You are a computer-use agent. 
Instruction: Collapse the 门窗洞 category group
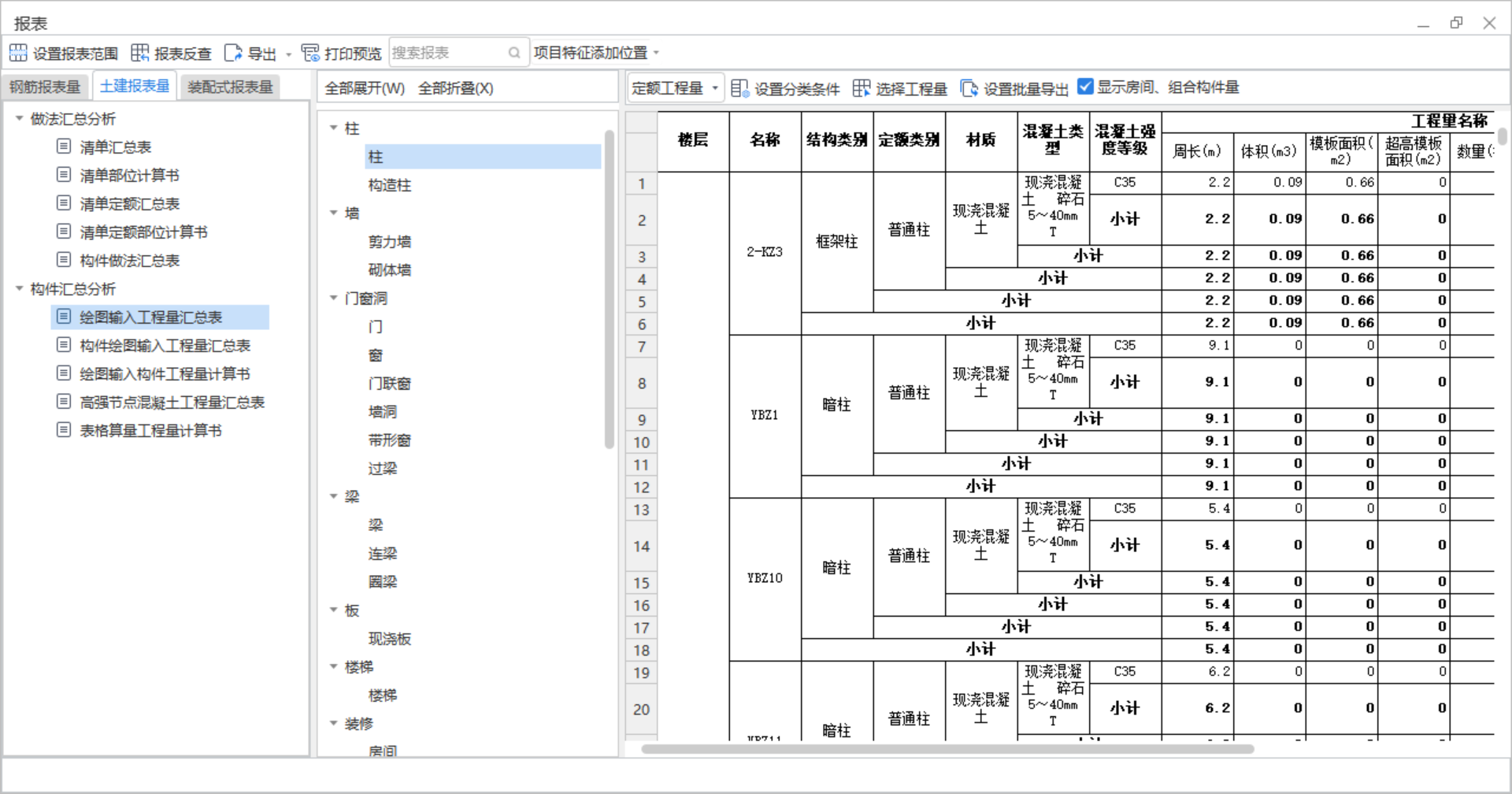(334, 298)
